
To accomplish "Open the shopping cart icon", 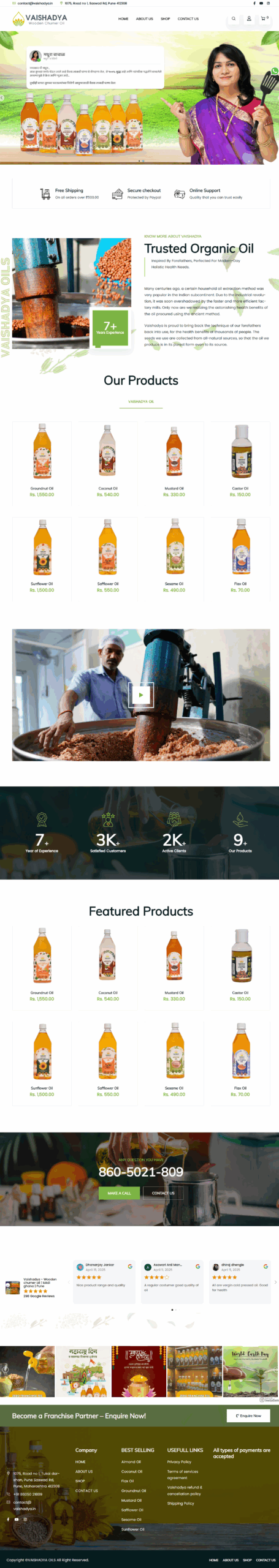I will [264, 18].
